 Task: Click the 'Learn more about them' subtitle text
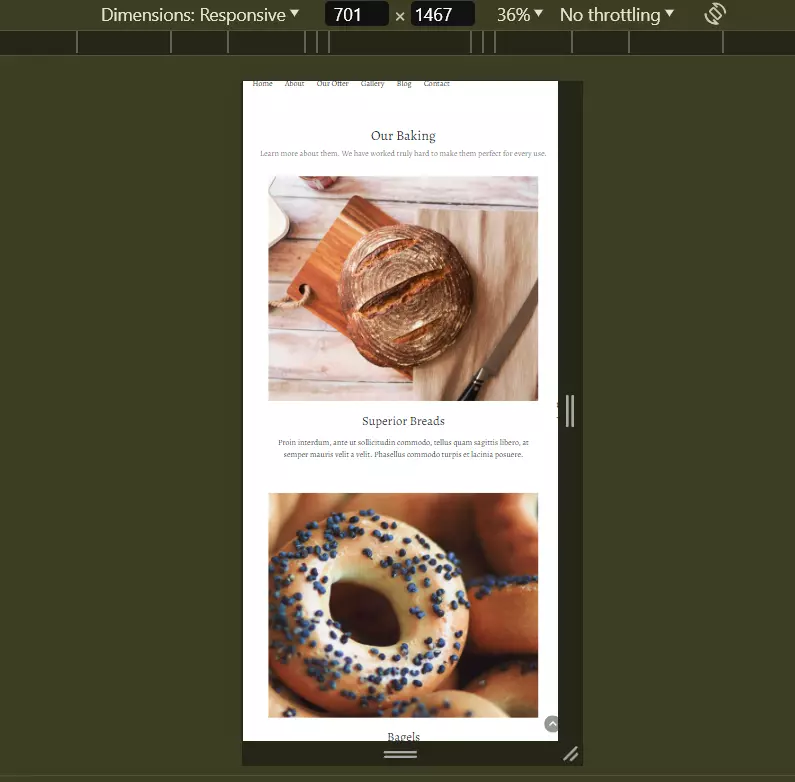[403, 153]
